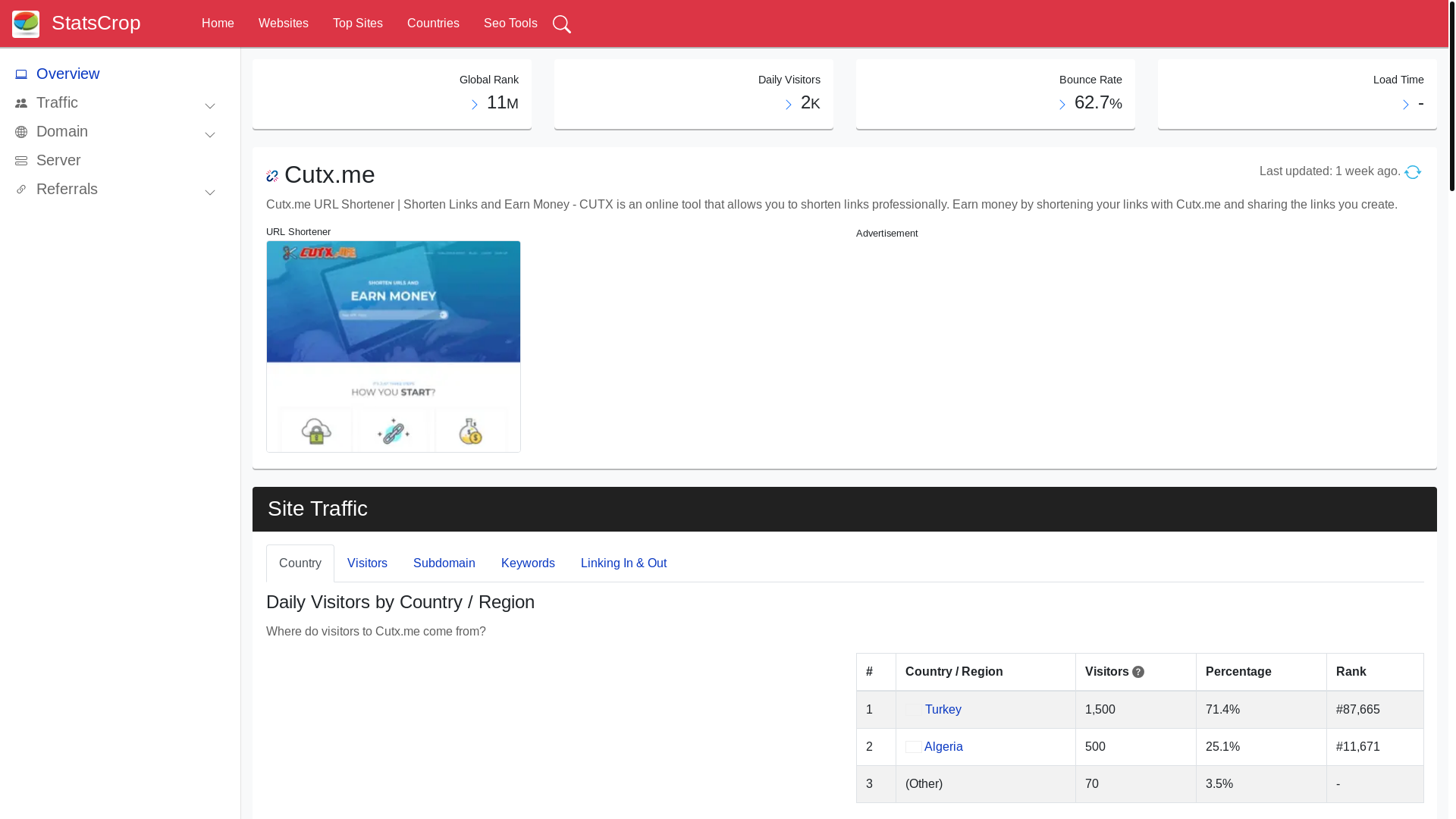Click the Last updated 1 week ago text
Screen dimensions: 1456x819
(x=1330, y=171)
